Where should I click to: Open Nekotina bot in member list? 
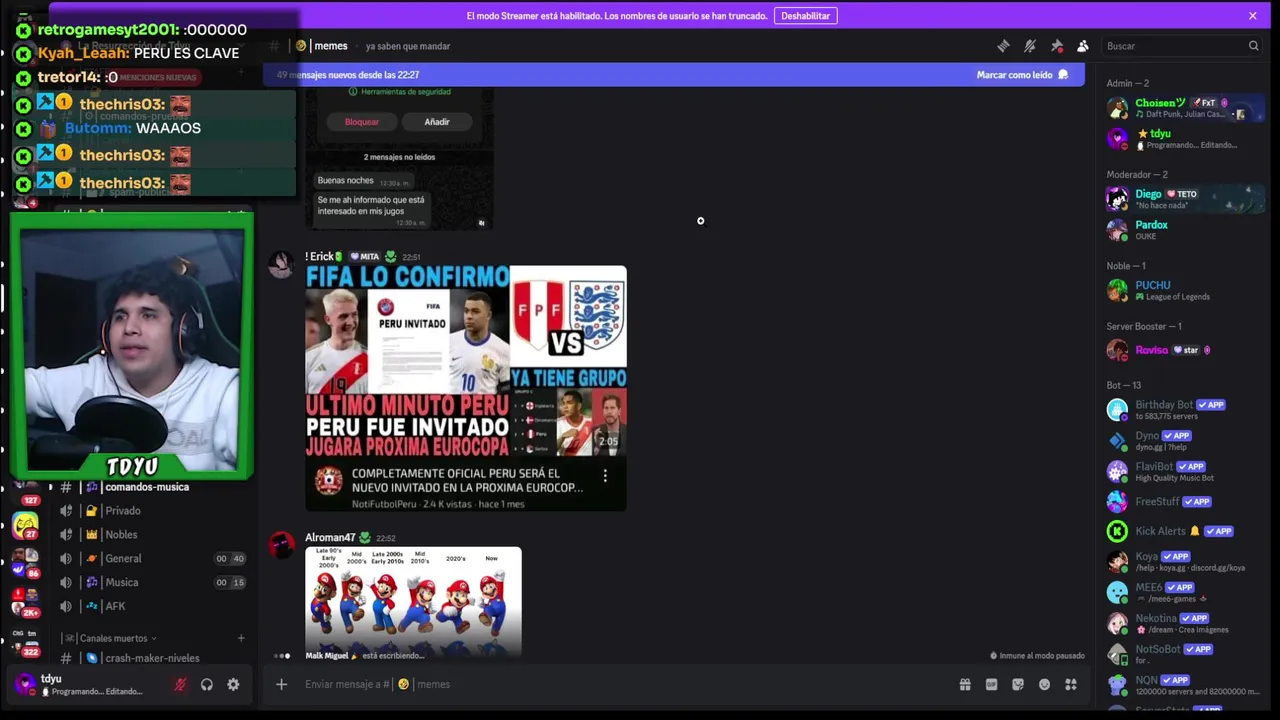[1186, 624]
